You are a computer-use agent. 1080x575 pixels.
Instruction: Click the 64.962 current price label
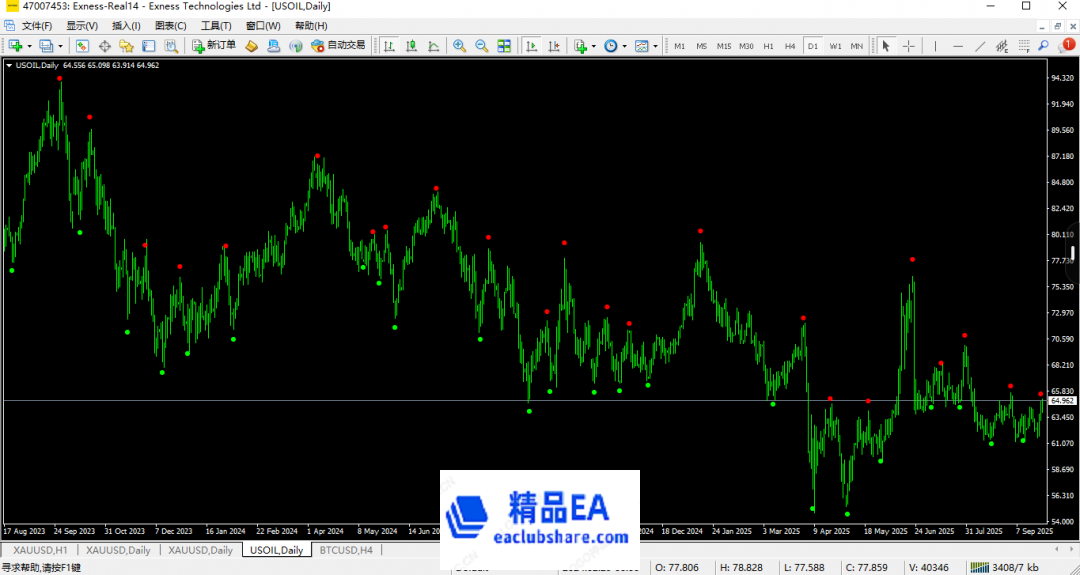pyautogui.click(x=1063, y=401)
